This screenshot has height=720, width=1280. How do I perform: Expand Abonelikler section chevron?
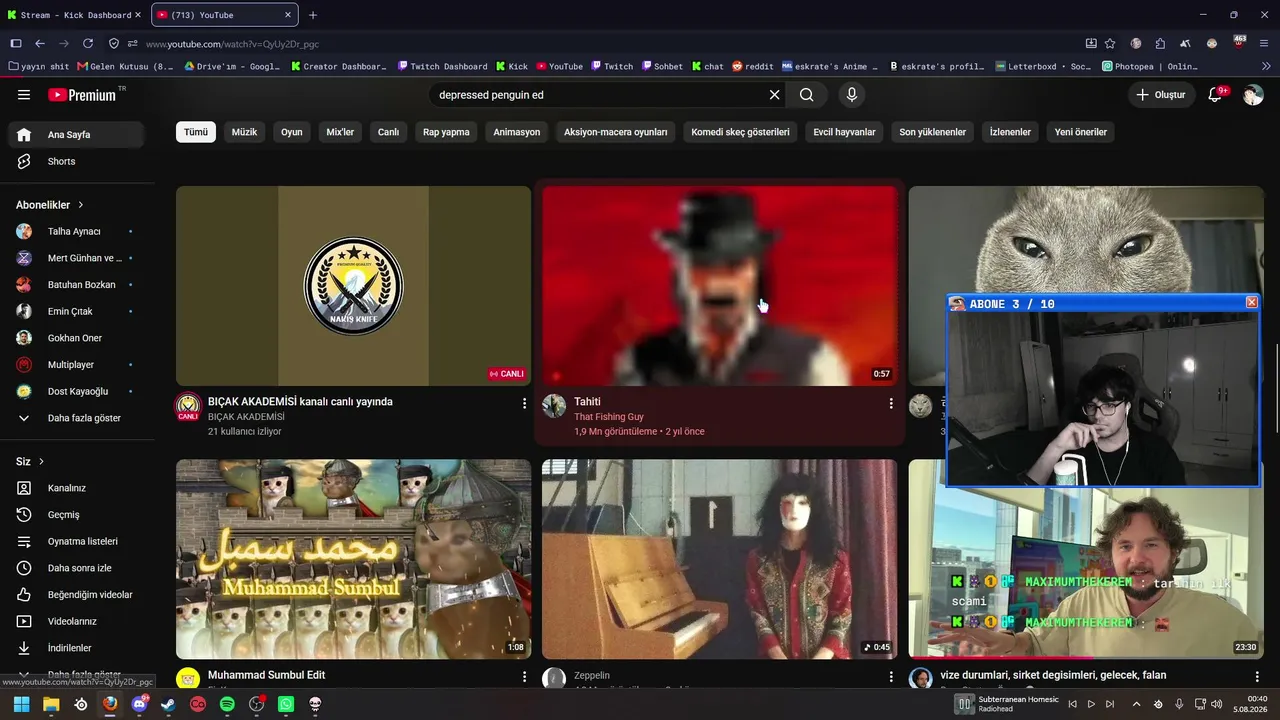click(81, 205)
